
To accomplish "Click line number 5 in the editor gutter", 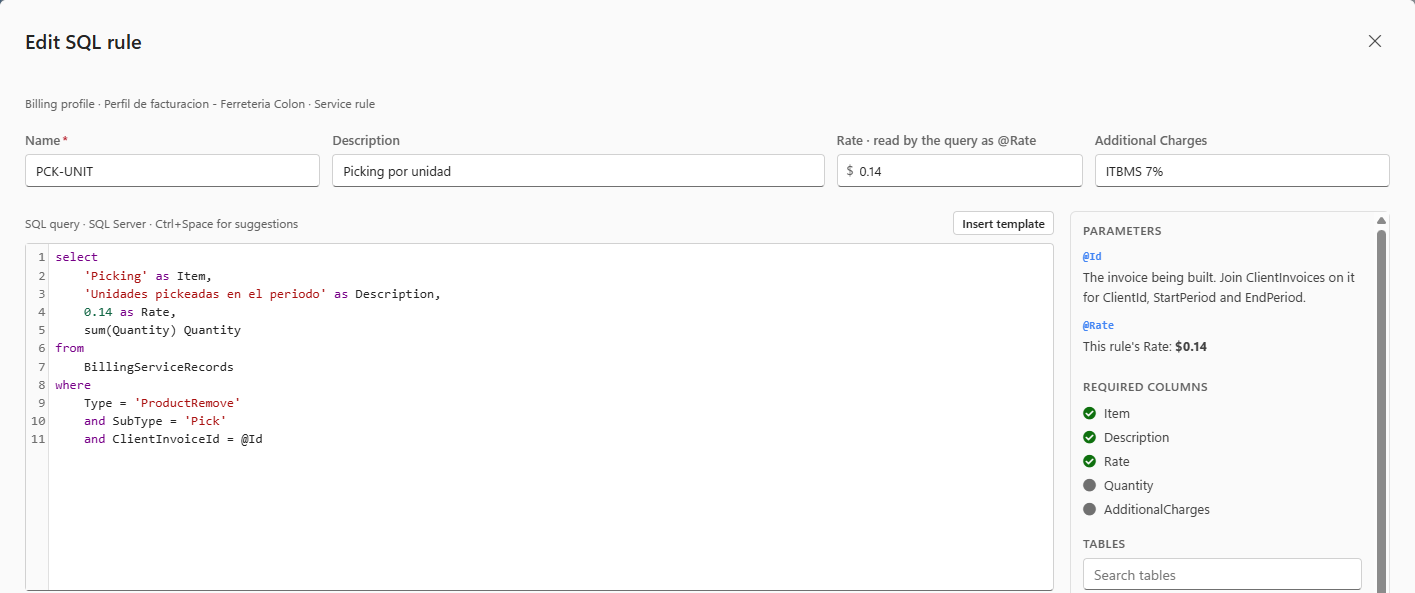I will 42,330.
